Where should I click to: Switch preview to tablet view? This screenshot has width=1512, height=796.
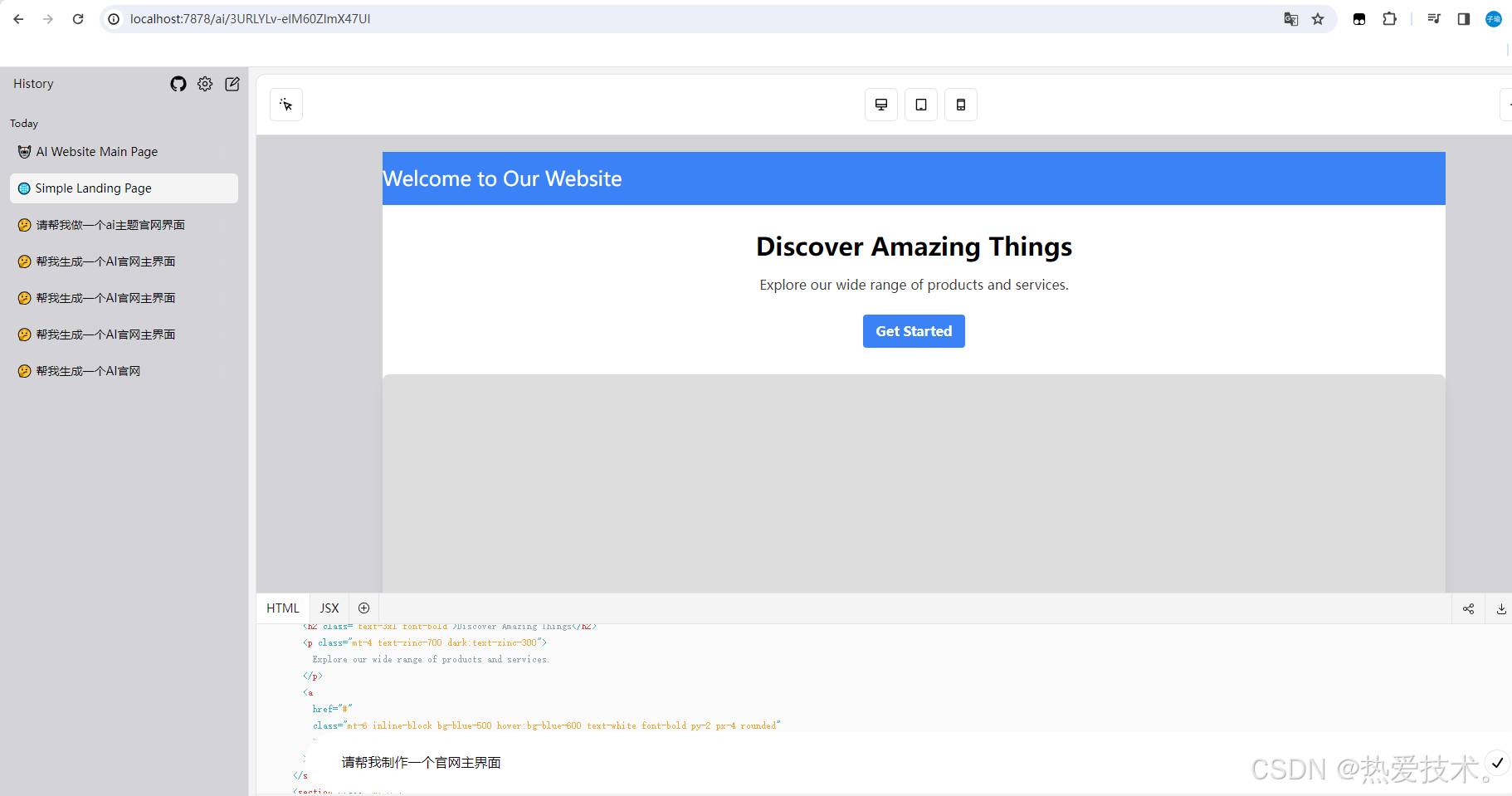pyautogui.click(x=921, y=105)
